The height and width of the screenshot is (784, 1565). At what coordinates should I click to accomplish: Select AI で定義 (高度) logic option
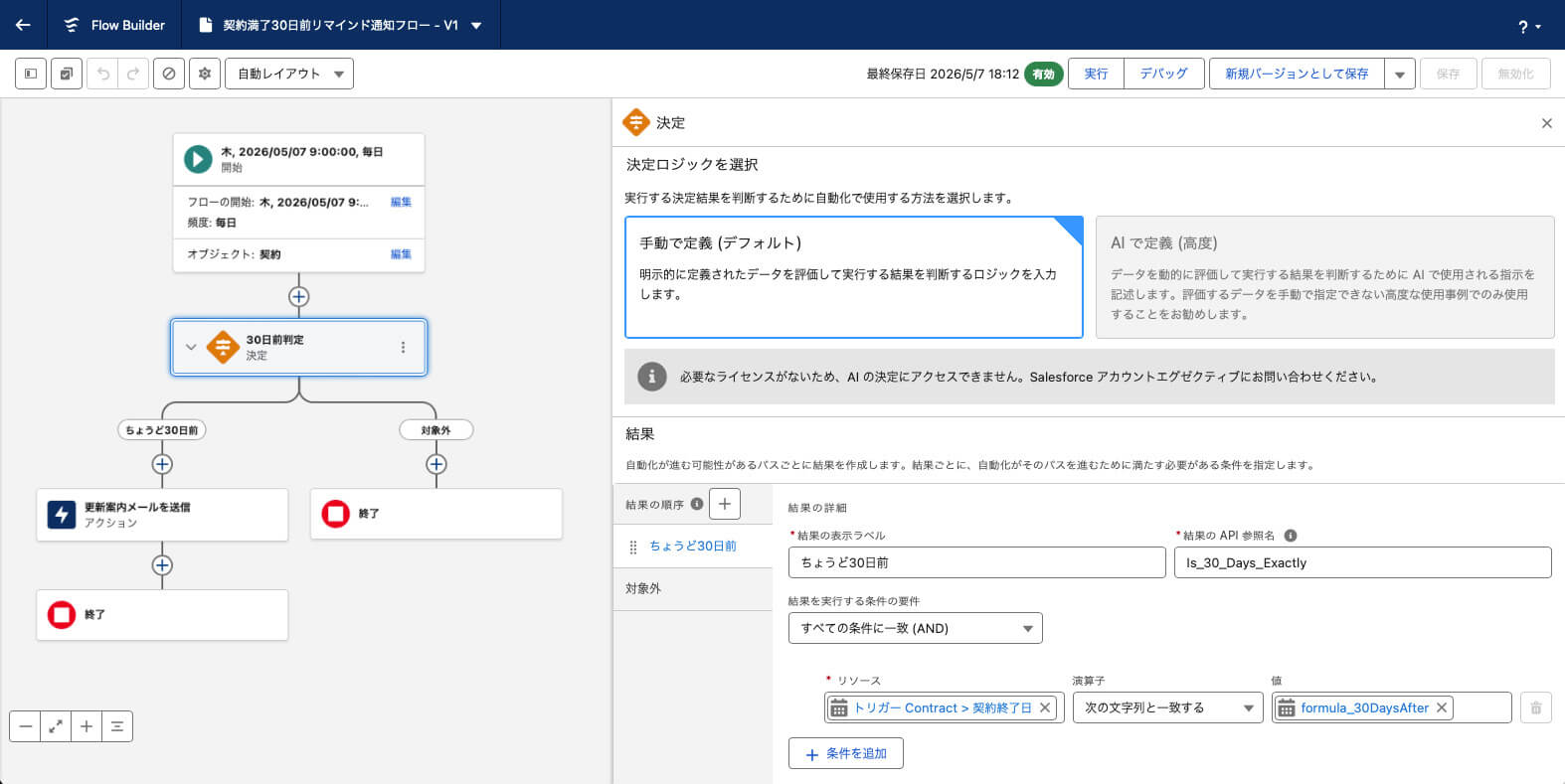(1324, 277)
